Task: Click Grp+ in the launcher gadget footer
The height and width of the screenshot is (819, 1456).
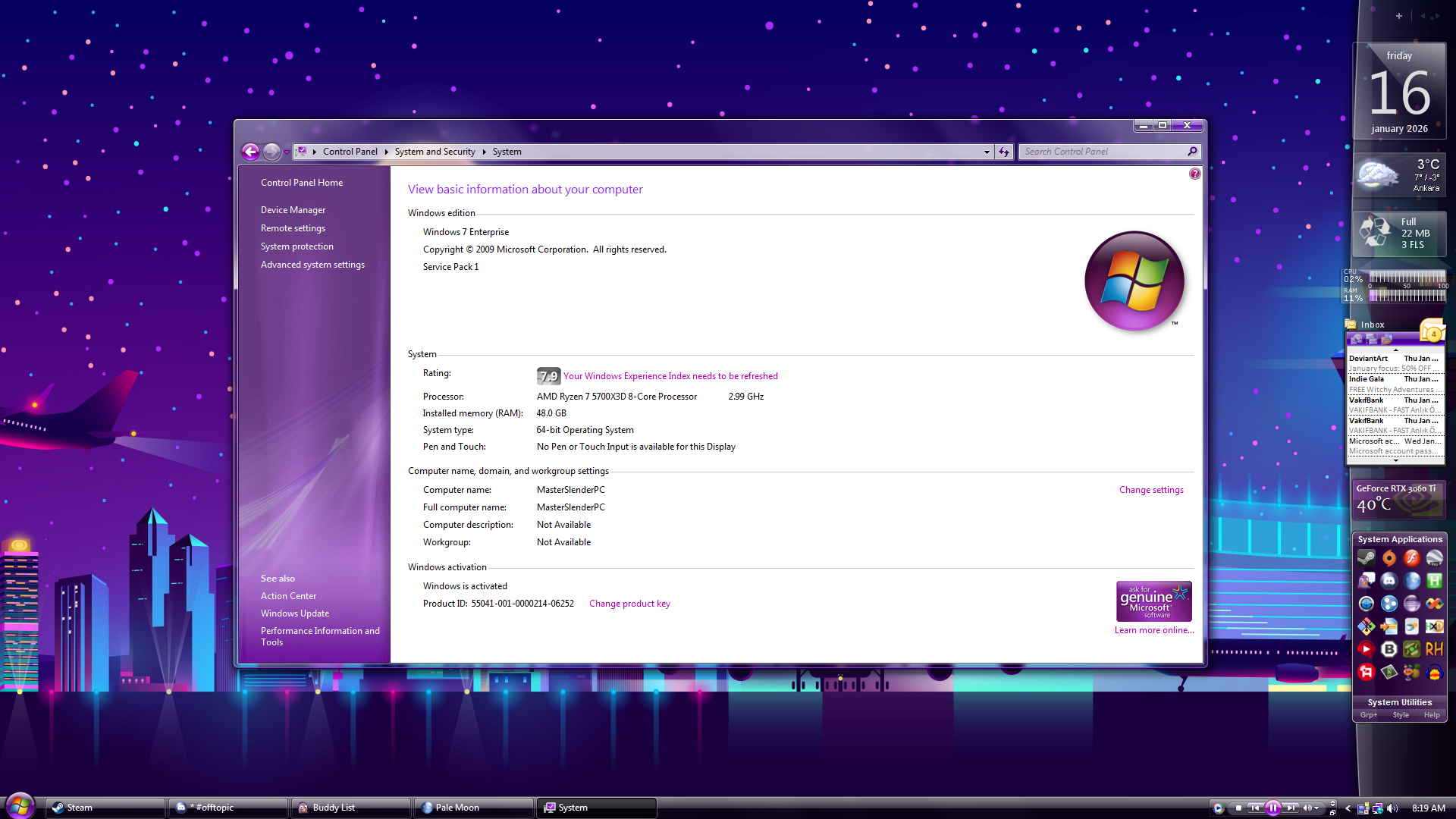Action: (1369, 715)
